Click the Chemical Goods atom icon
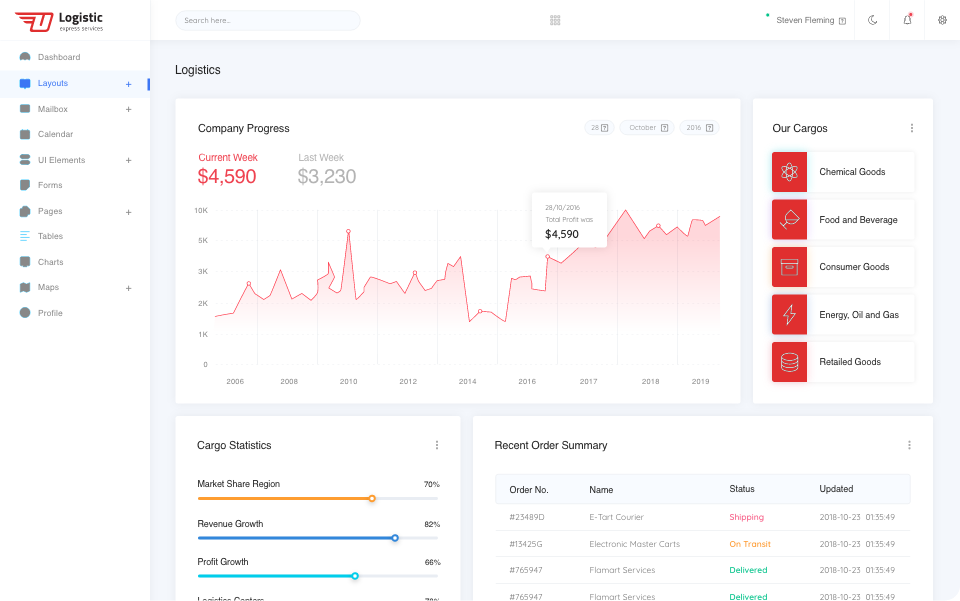The height and width of the screenshot is (601, 960). pos(789,172)
